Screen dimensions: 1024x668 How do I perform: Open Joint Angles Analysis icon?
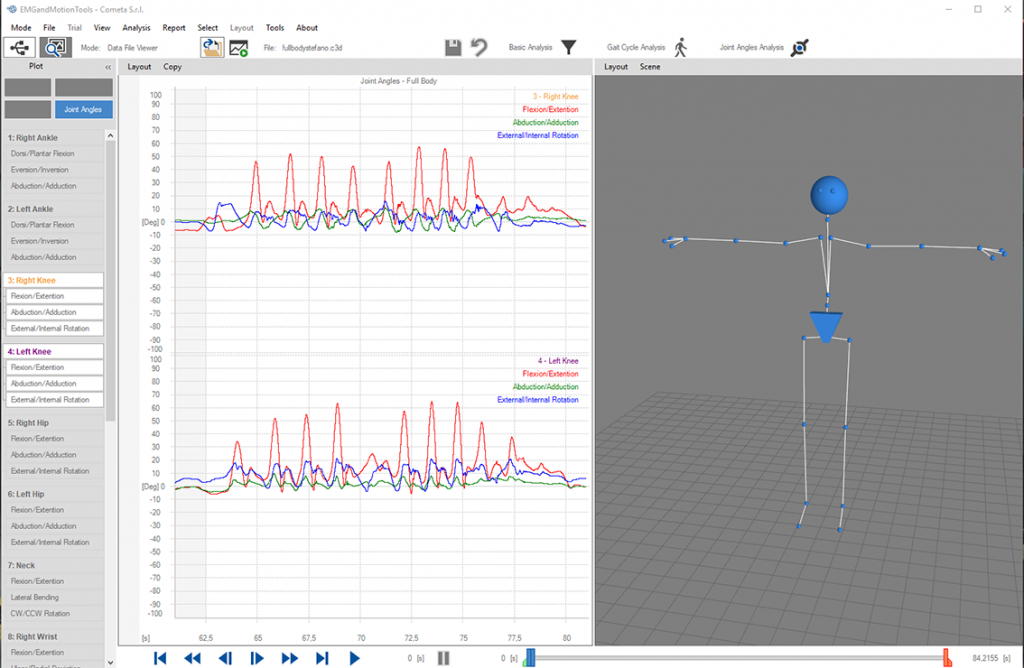tap(800, 47)
